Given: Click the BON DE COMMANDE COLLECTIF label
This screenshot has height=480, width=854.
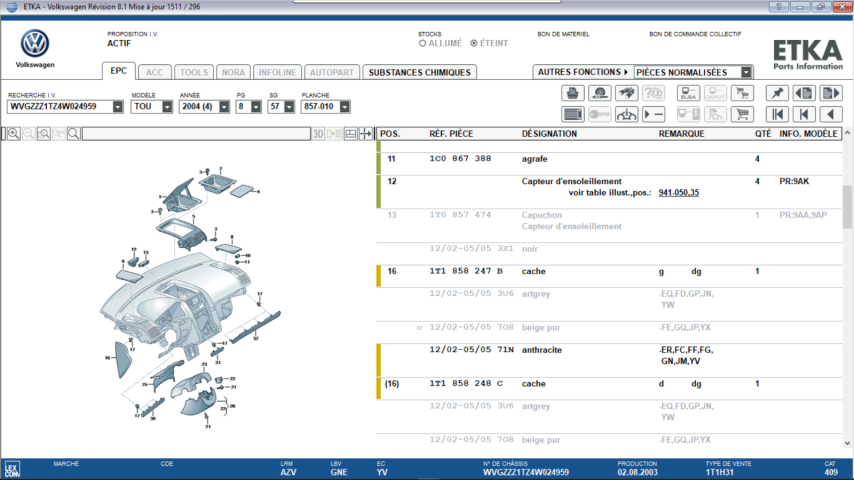Looking at the screenshot, I should pyautogui.click(x=695, y=34).
